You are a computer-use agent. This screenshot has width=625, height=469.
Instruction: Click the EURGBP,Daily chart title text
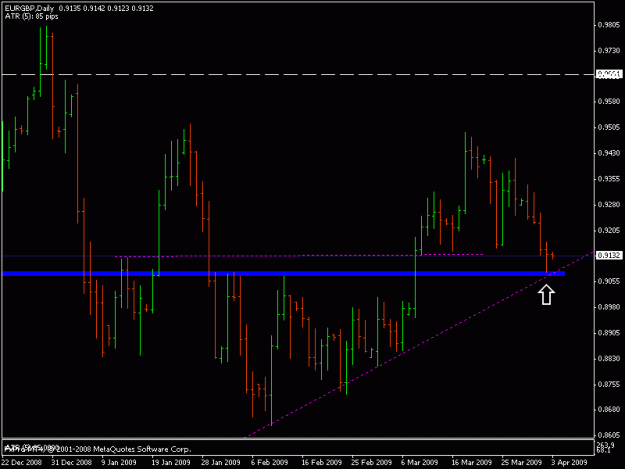click(29, 8)
